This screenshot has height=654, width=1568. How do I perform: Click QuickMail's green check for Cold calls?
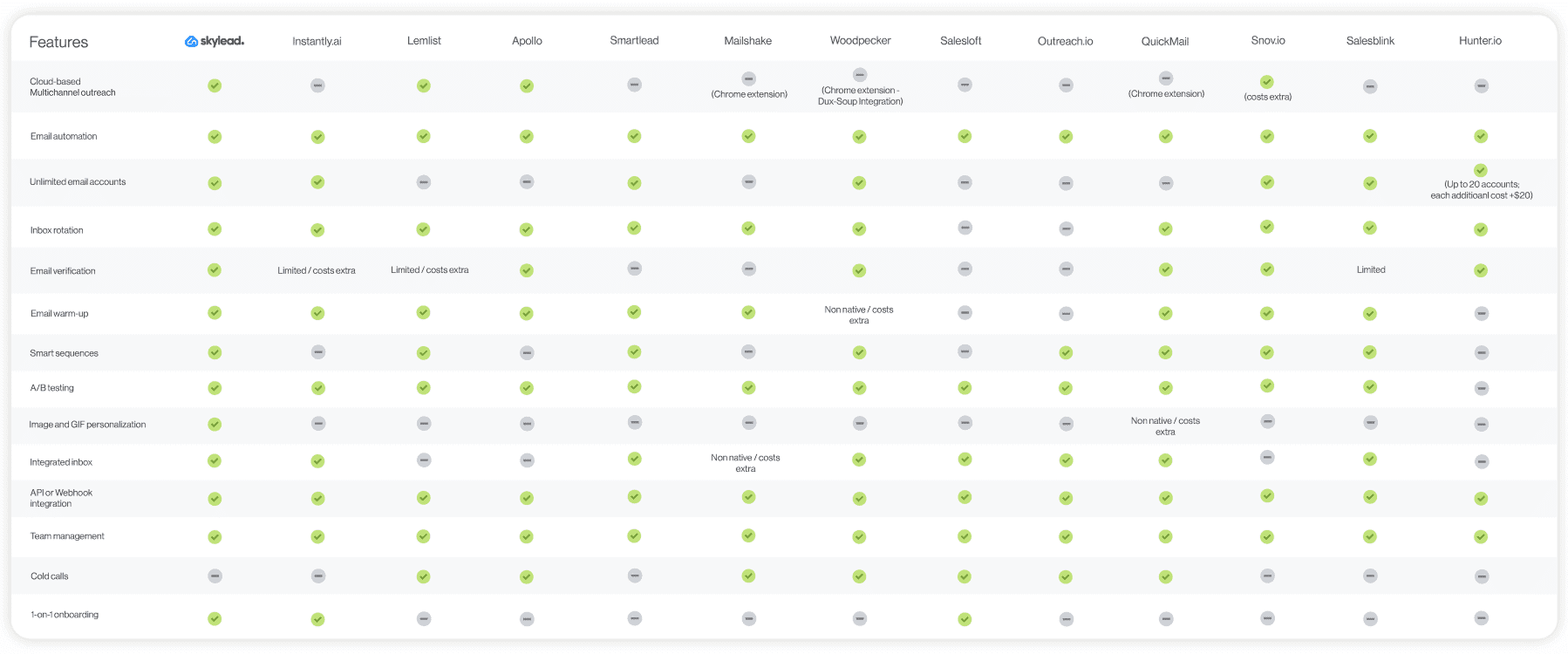(x=1166, y=576)
